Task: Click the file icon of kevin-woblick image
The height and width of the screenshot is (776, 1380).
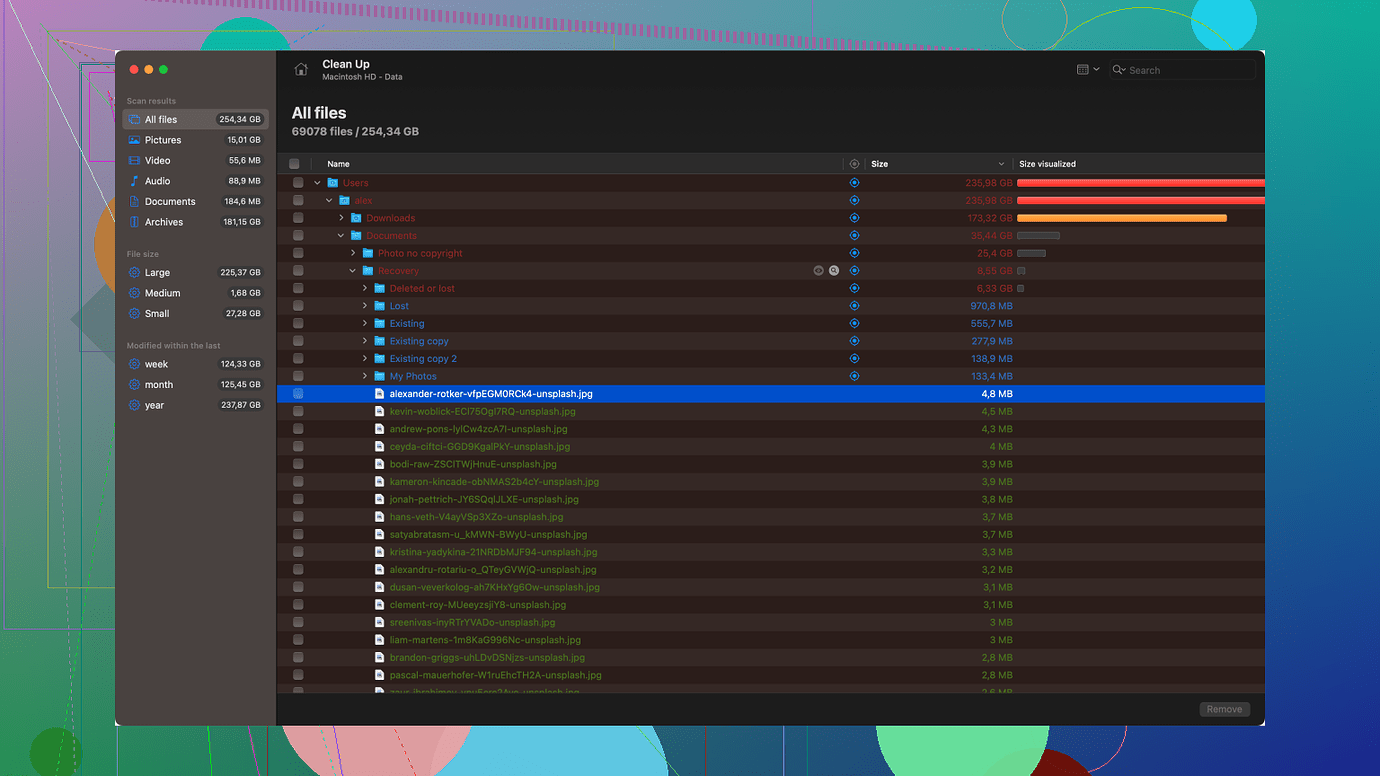Action: 379,411
